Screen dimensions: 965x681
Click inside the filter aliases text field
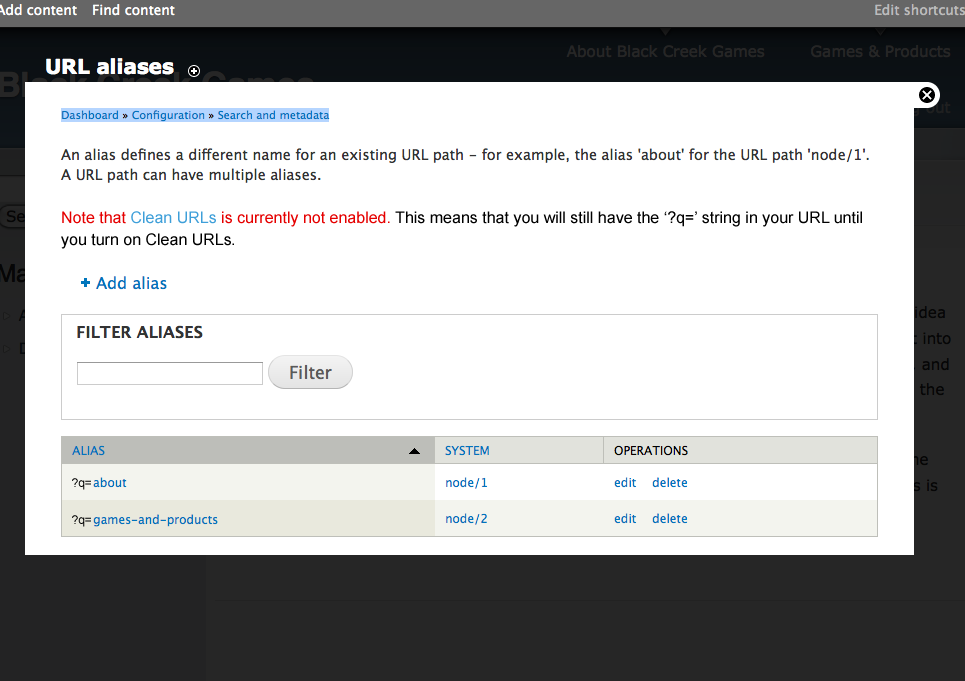point(169,373)
